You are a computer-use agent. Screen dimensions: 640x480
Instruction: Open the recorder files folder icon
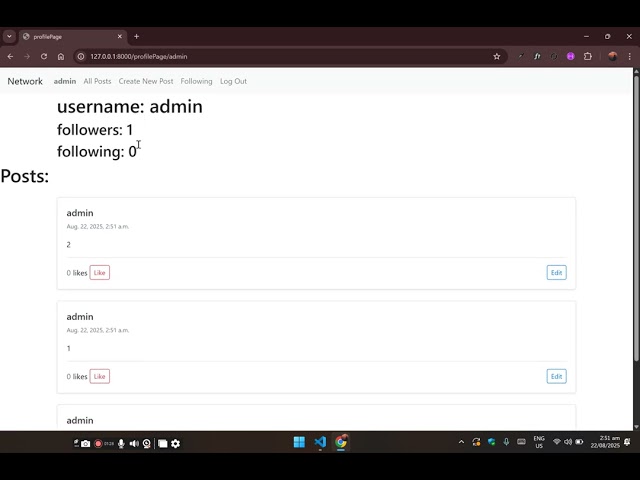point(162,443)
